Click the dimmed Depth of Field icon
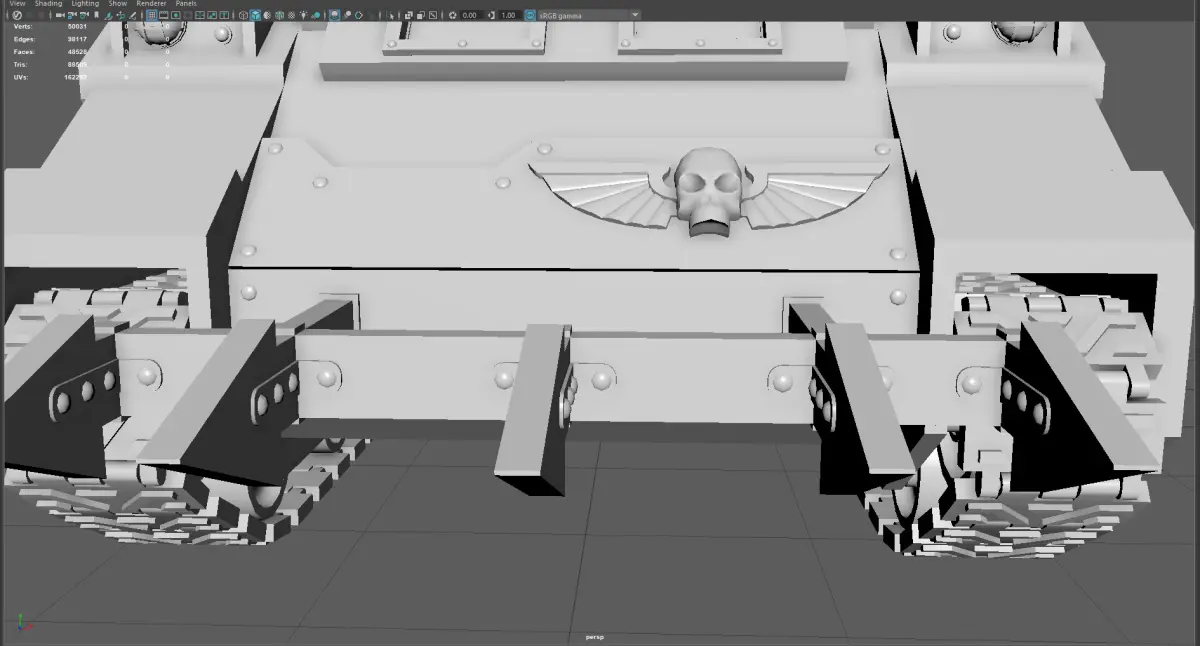The width and height of the screenshot is (1200, 646). coord(371,15)
